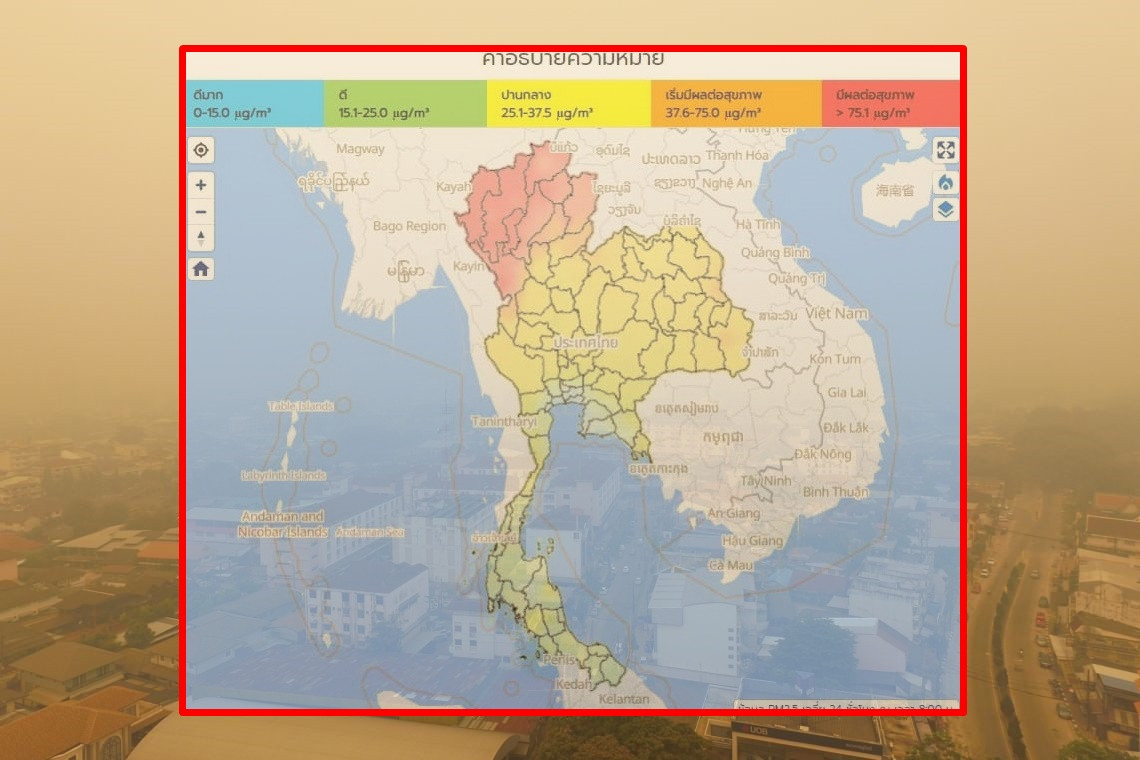The height and width of the screenshot is (760, 1140).
Task: Click the orange 37.6-75.0 µg/m³ legend box
Action: [x=735, y=104]
